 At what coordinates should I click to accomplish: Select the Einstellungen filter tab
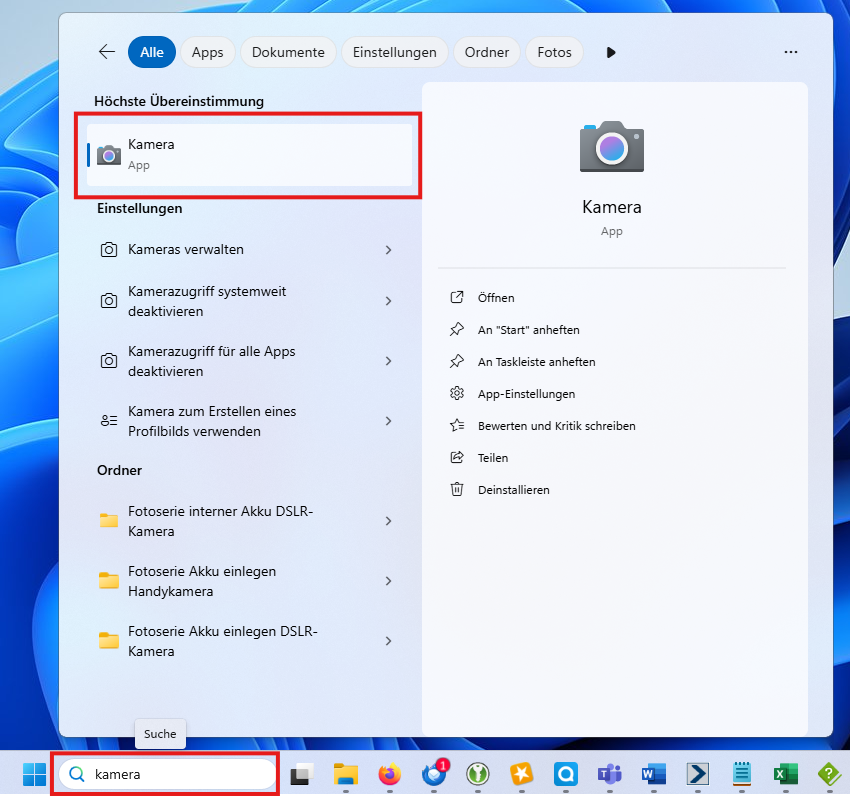coord(394,52)
